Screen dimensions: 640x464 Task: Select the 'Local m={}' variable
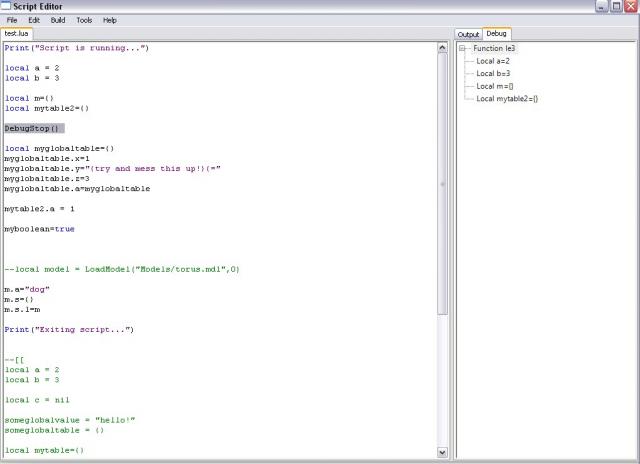point(495,87)
